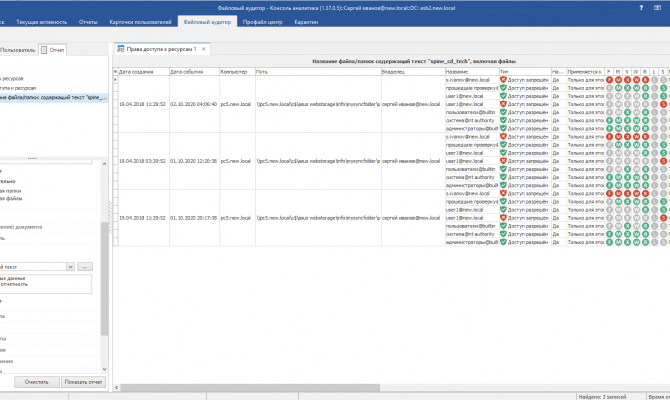This screenshot has width=670, height=400.
Task: Select the Отчет panel tab
Action: [53, 50]
